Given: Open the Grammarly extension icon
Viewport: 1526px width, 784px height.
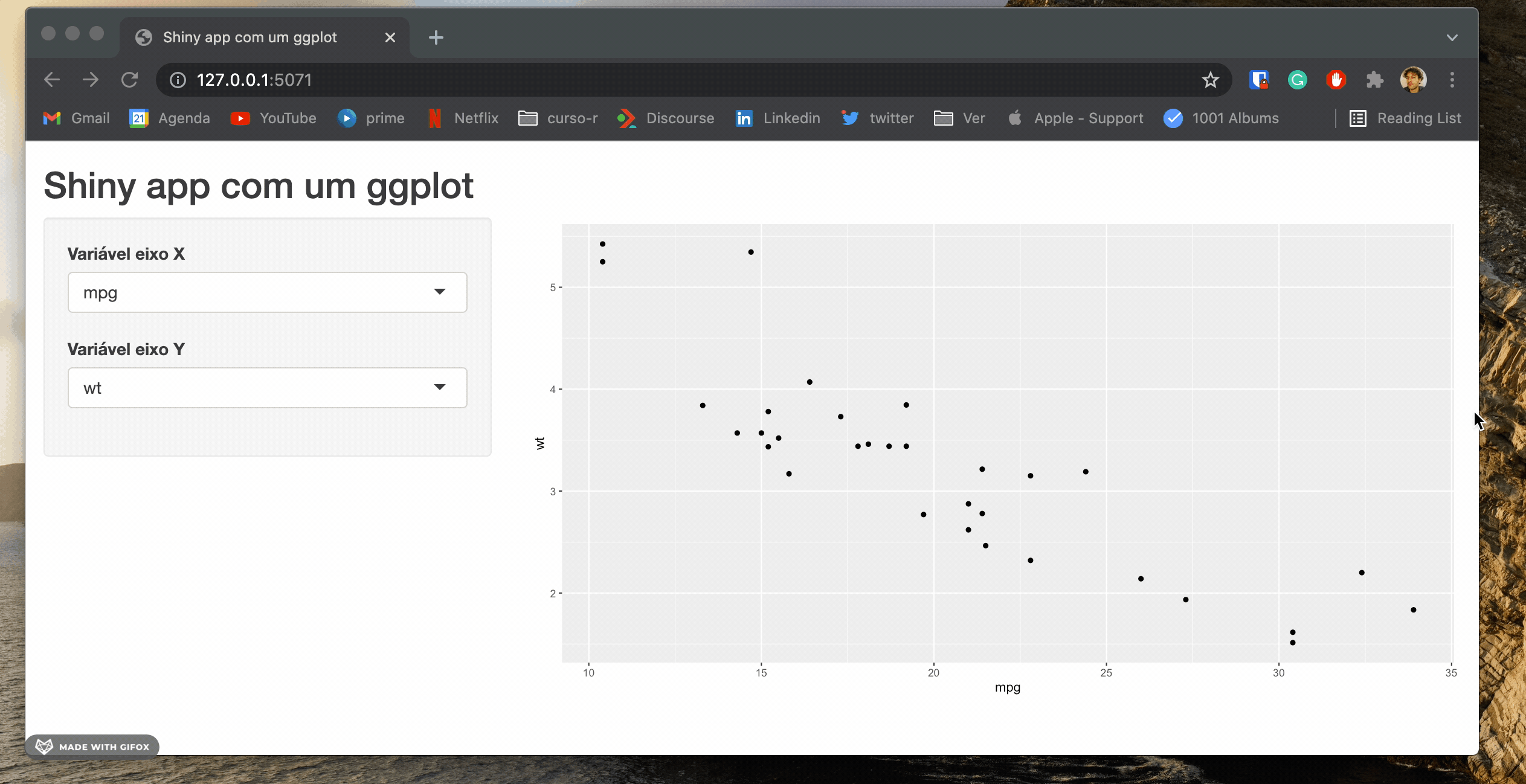Looking at the screenshot, I should (x=1297, y=80).
